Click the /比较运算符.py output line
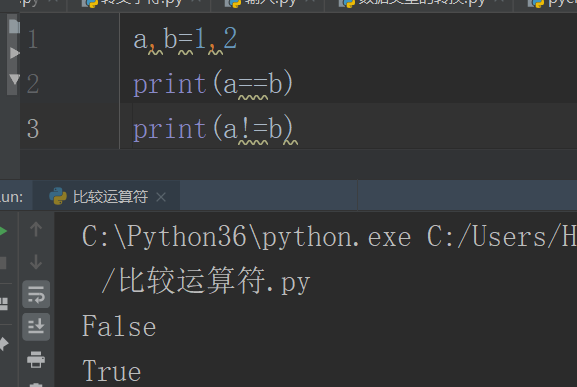This screenshot has width=577, height=387. [206, 281]
